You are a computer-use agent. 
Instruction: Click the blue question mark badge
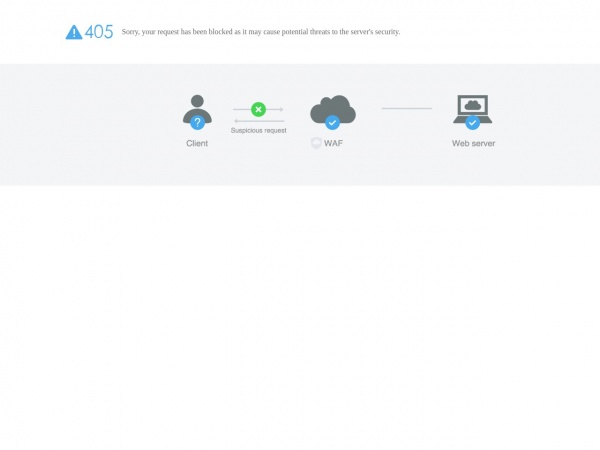coord(197,123)
